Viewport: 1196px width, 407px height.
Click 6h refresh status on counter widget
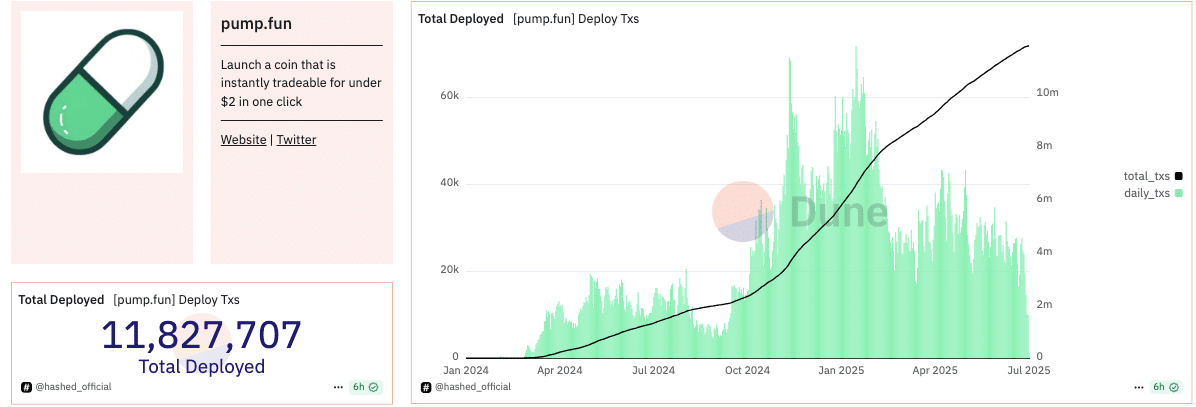(365, 387)
